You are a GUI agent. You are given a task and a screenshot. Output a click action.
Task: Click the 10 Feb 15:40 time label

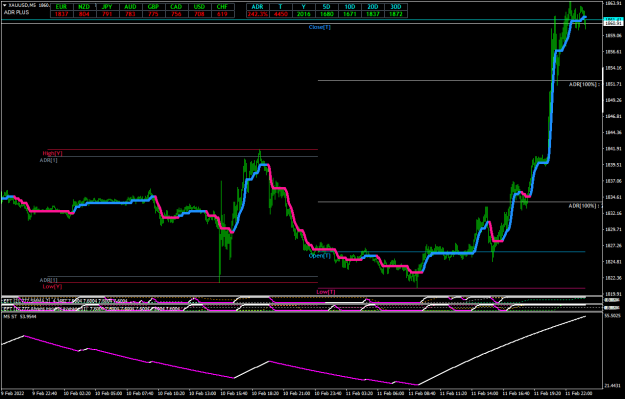(233, 393)
